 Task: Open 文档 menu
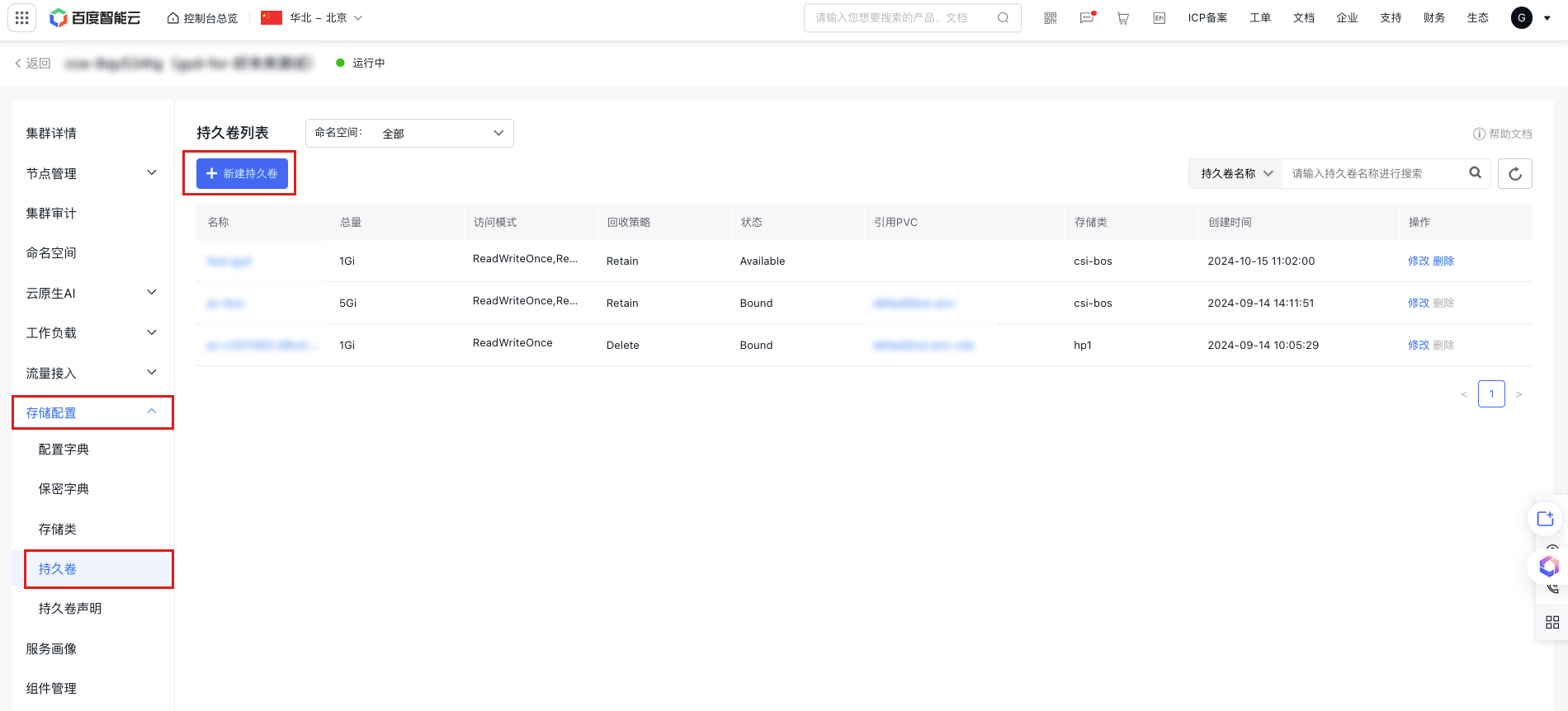[1304, 18]
